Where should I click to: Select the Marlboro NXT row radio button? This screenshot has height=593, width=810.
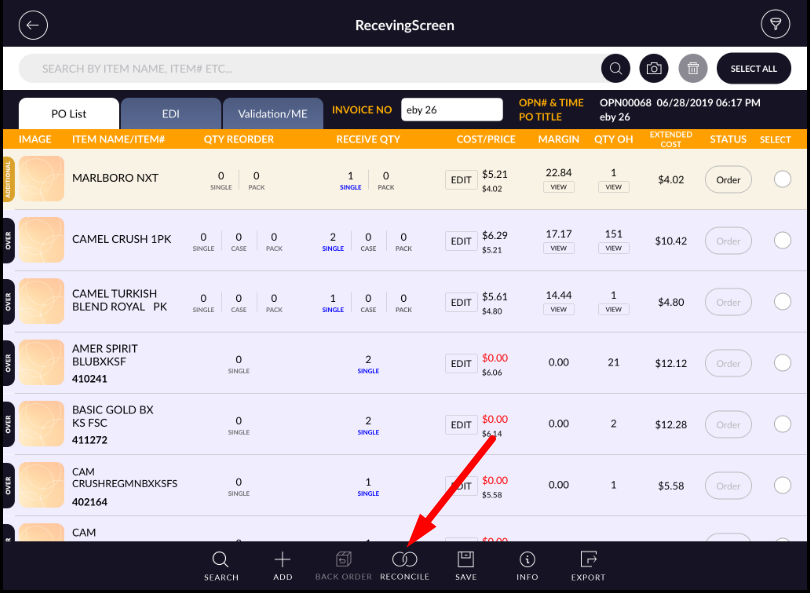click(782, 179)
